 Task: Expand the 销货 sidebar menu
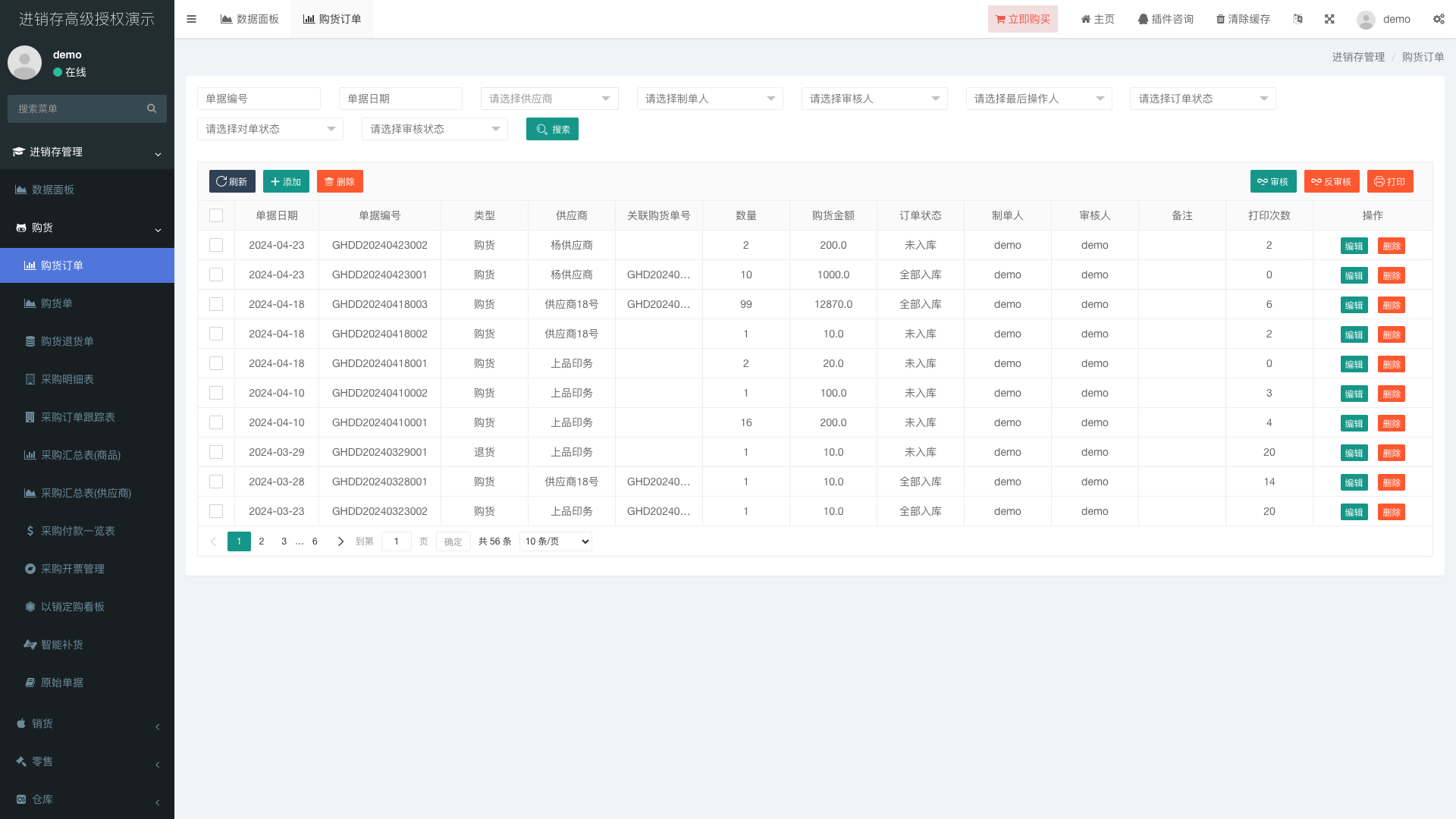87,723
